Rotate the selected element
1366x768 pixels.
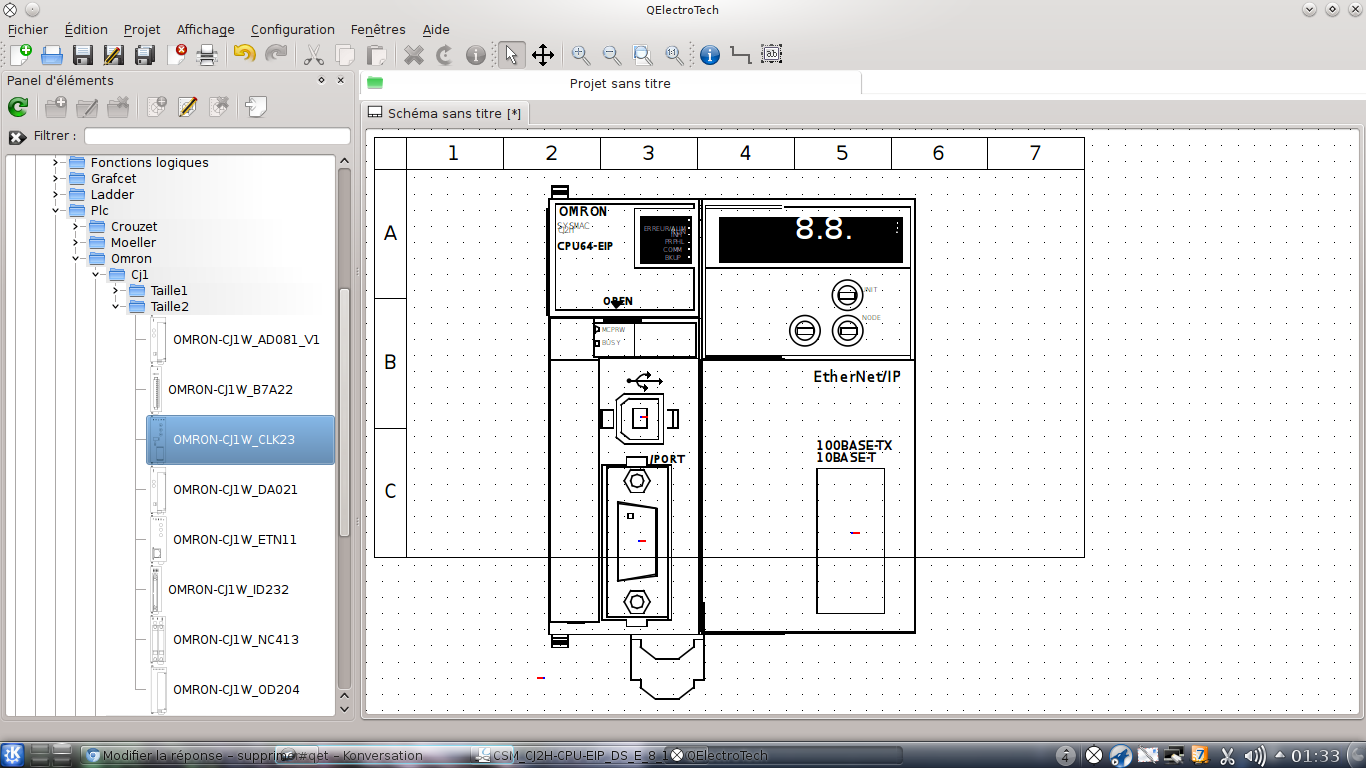[445, 55]
